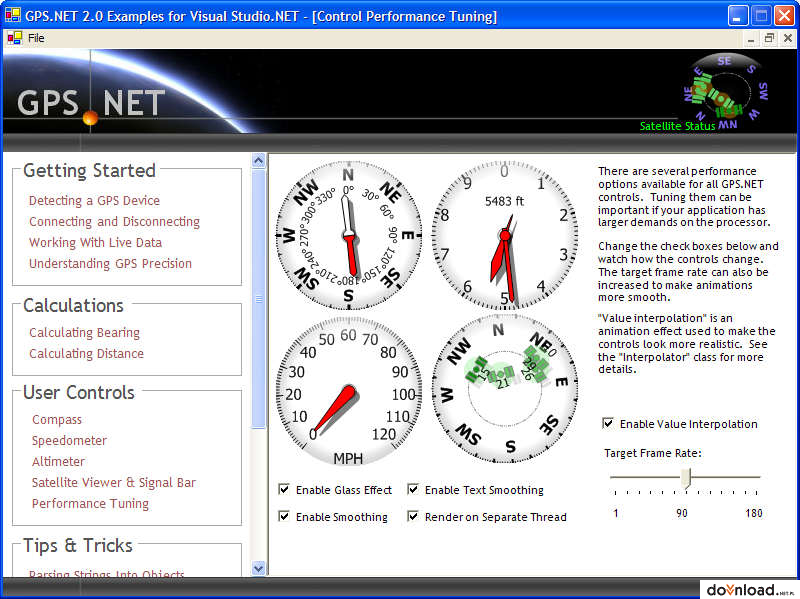
Task: Open the Calculating Bearing example
Action: point(84,333)
